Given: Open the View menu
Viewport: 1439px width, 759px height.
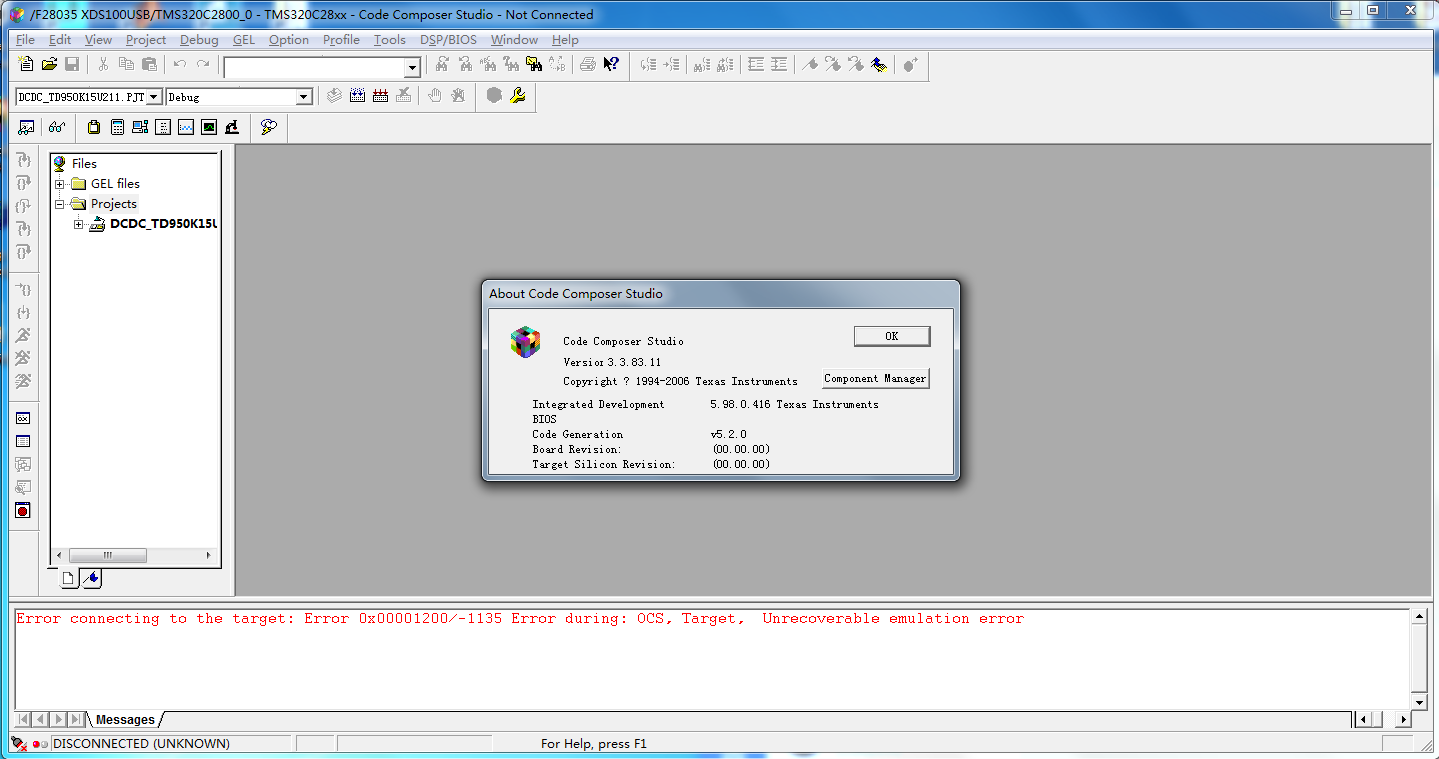Looking at the screenshot, I should 99,40.
